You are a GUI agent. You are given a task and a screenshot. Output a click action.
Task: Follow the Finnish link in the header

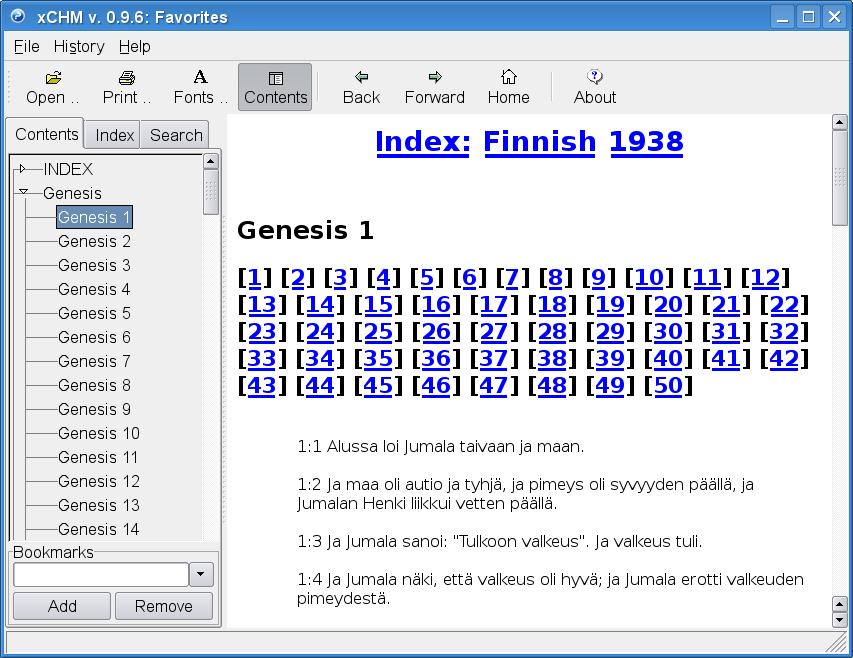click(x=539, y=142)
